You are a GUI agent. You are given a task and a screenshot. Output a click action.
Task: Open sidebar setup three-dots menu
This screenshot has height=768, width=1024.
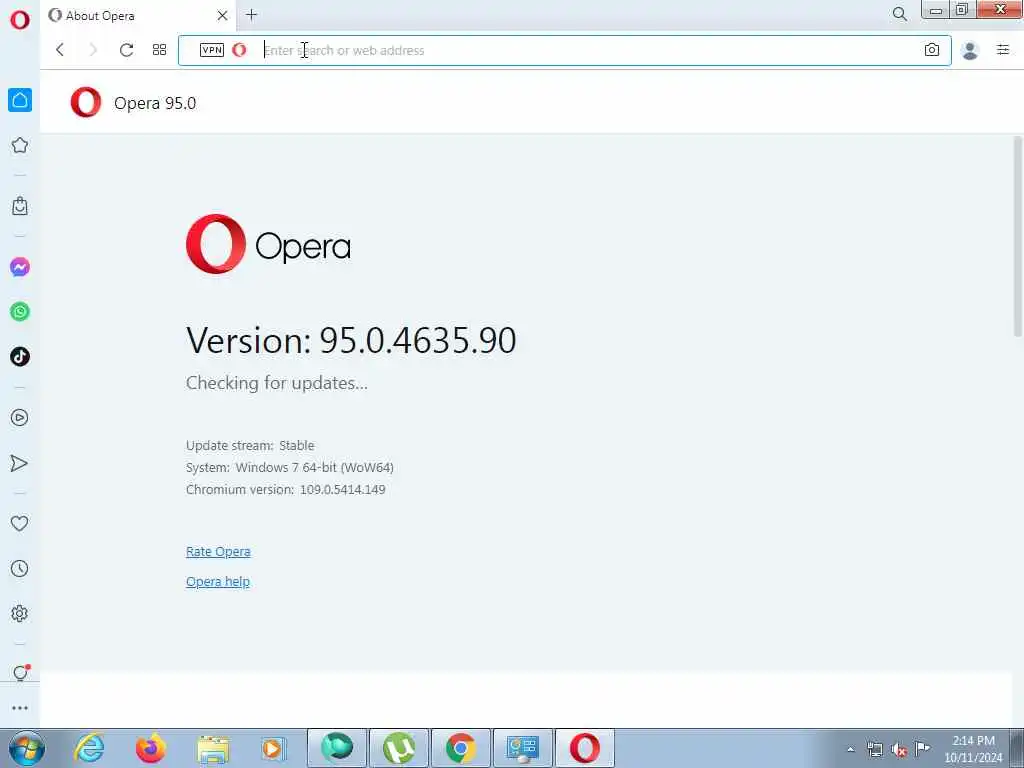[x=20, y=708]
